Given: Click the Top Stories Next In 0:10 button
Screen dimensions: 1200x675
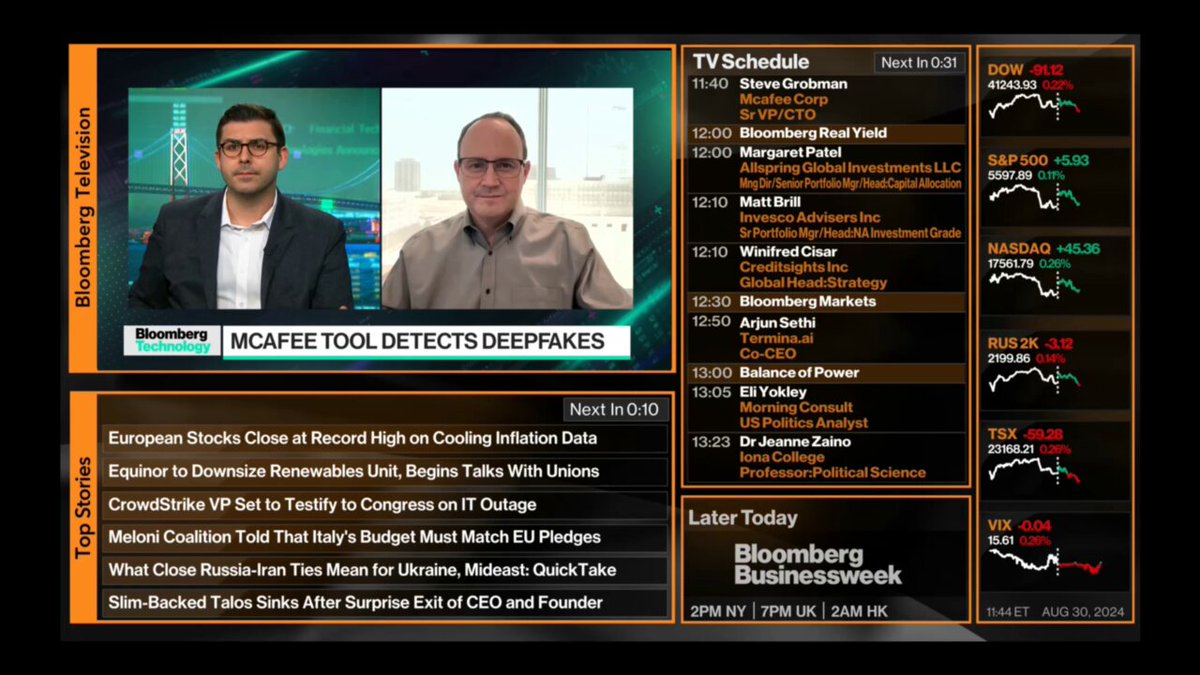Looking at the screenshot, I should 615,409.
